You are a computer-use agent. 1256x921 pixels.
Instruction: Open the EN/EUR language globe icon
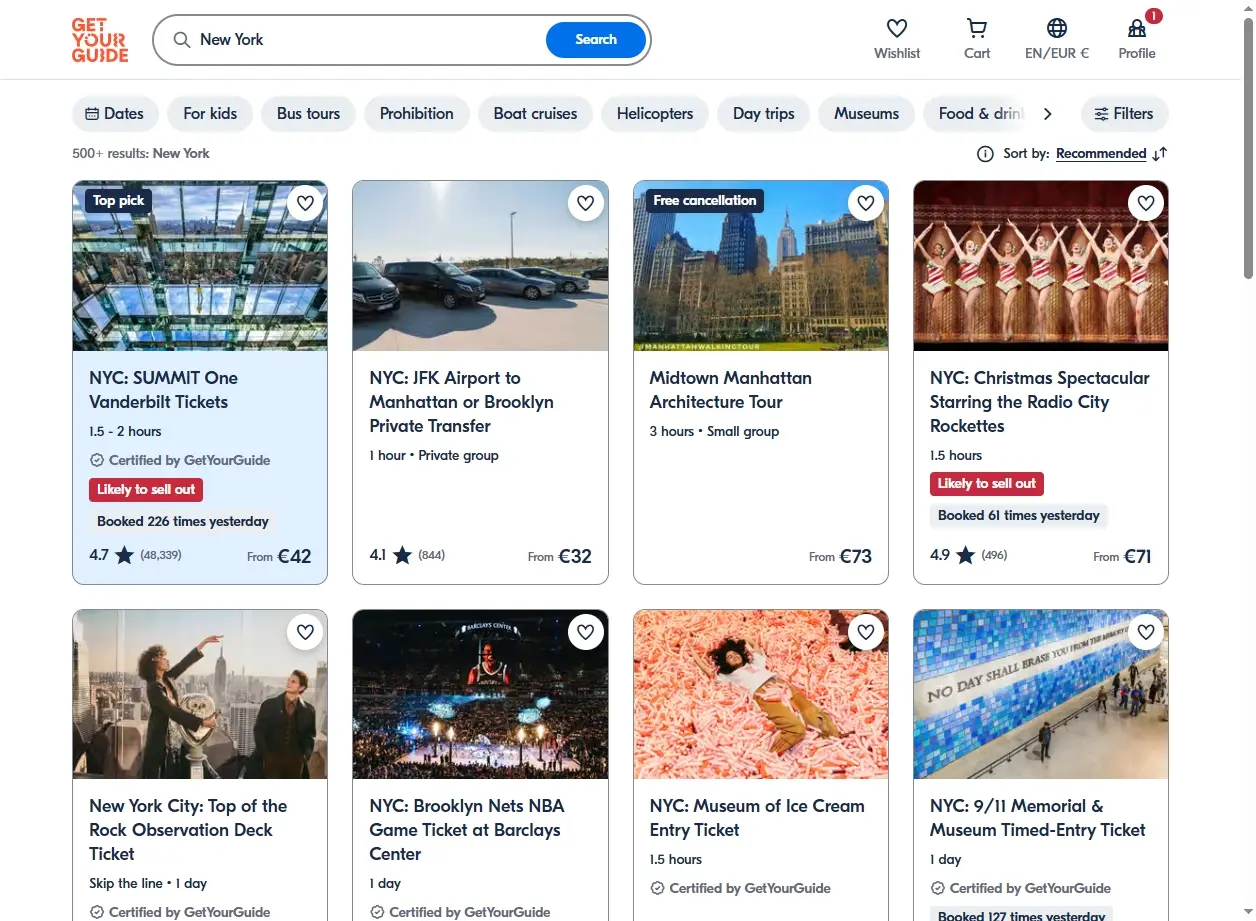pyautogui.click(x=1057, y=28)
